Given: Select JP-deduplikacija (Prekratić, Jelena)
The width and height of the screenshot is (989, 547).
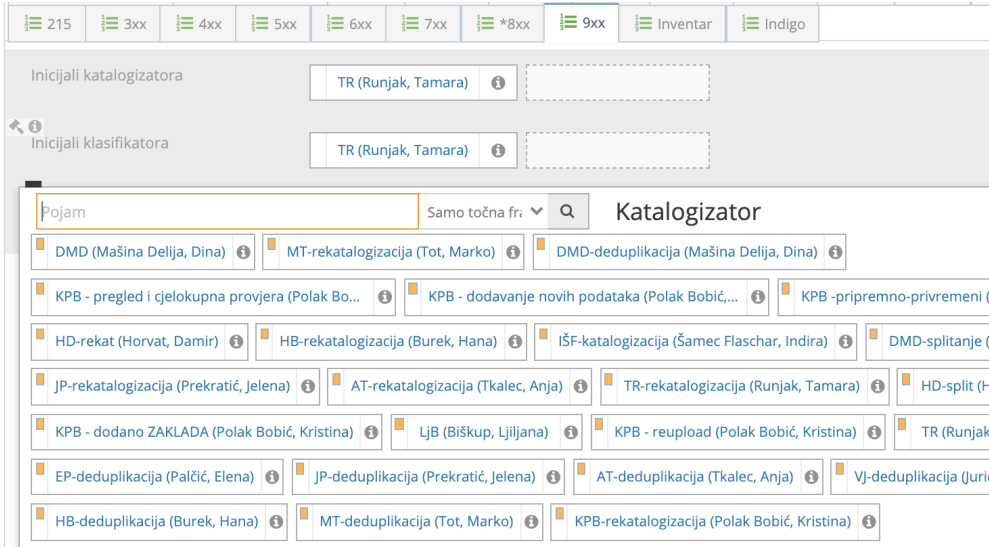Looking at the screenshot, I should coord(424,477).
